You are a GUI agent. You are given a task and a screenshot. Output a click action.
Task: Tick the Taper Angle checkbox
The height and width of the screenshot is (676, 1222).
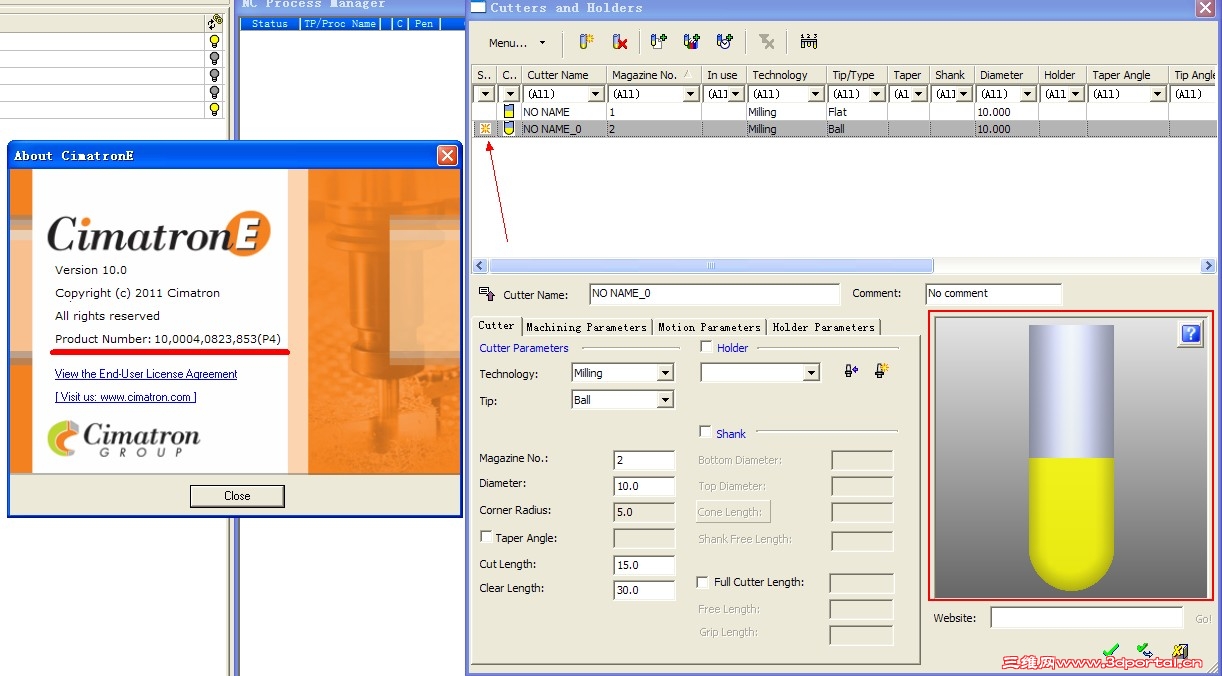pos(486,537)
